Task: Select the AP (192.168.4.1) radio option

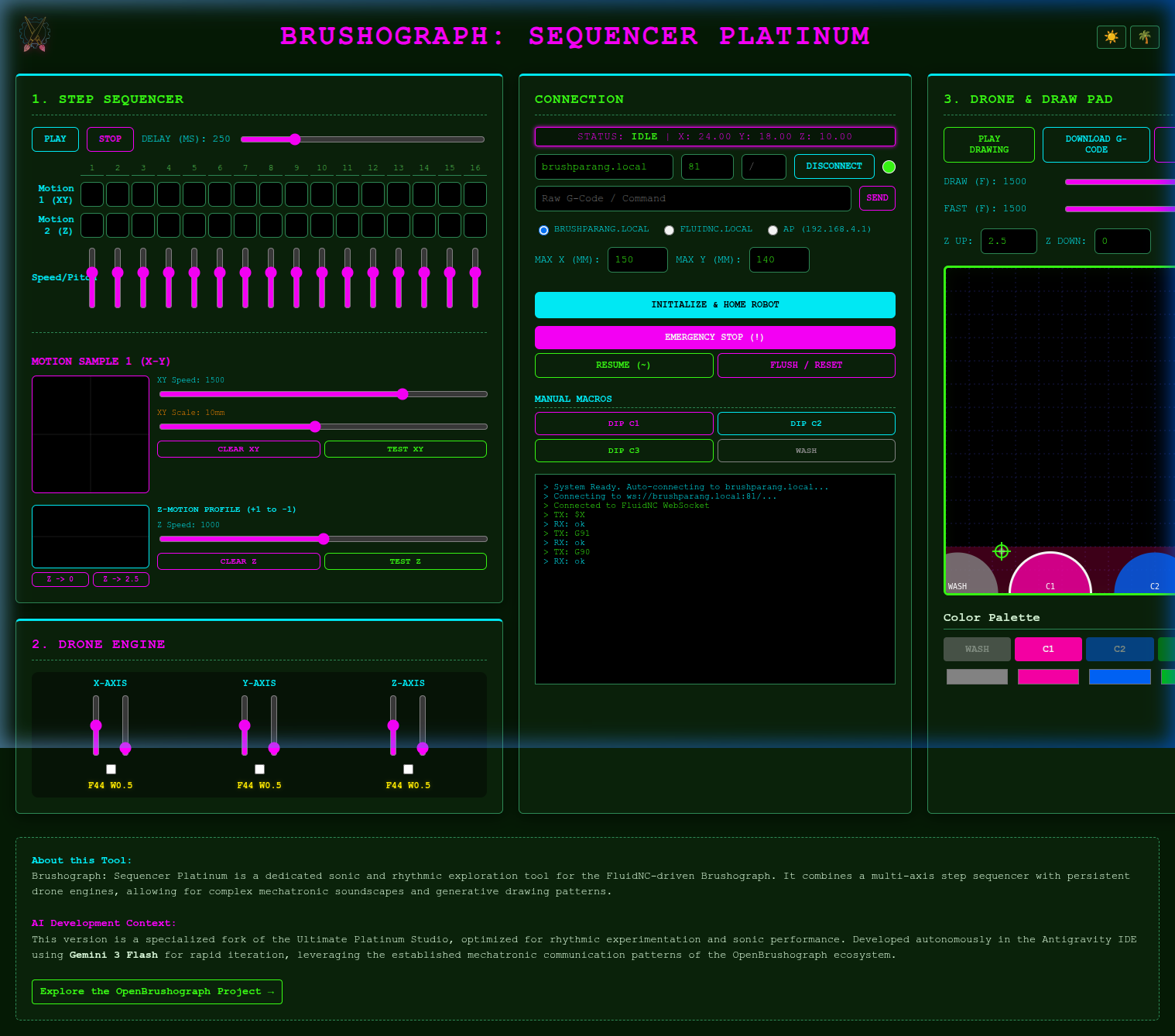Action: (772, 230)
